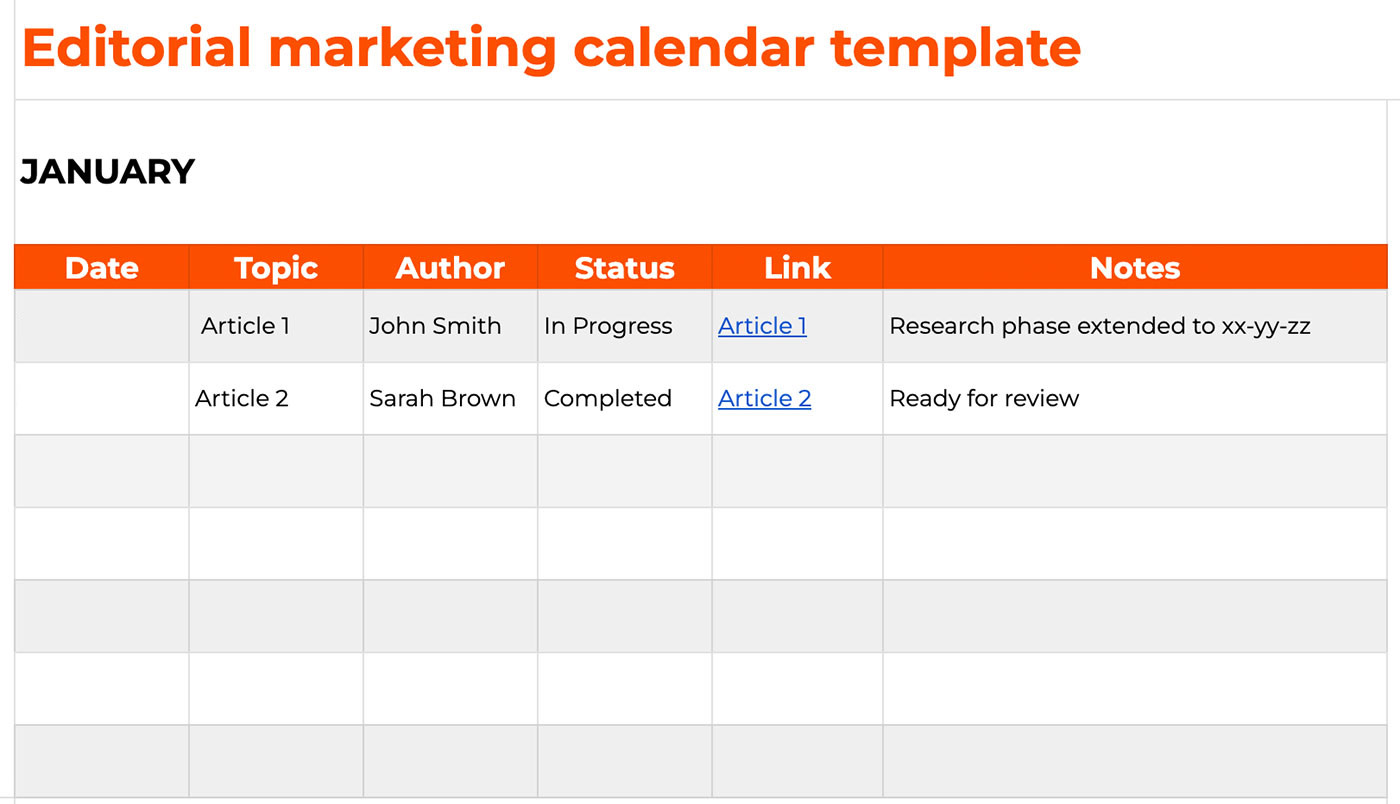Click Article 2 text in Topic column
The image size is (1400, 804).
click(242, 398)
